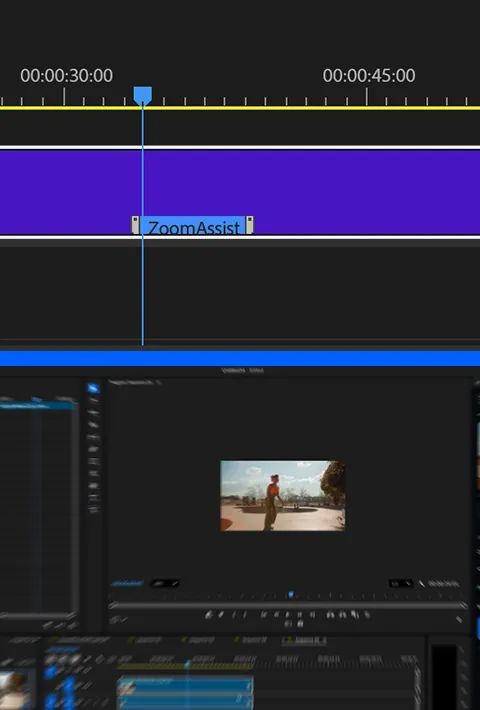This screenshot has width=480, height=710.
Task: Play the sequence in Program Monitor
Action: click(x=288, y=615)
